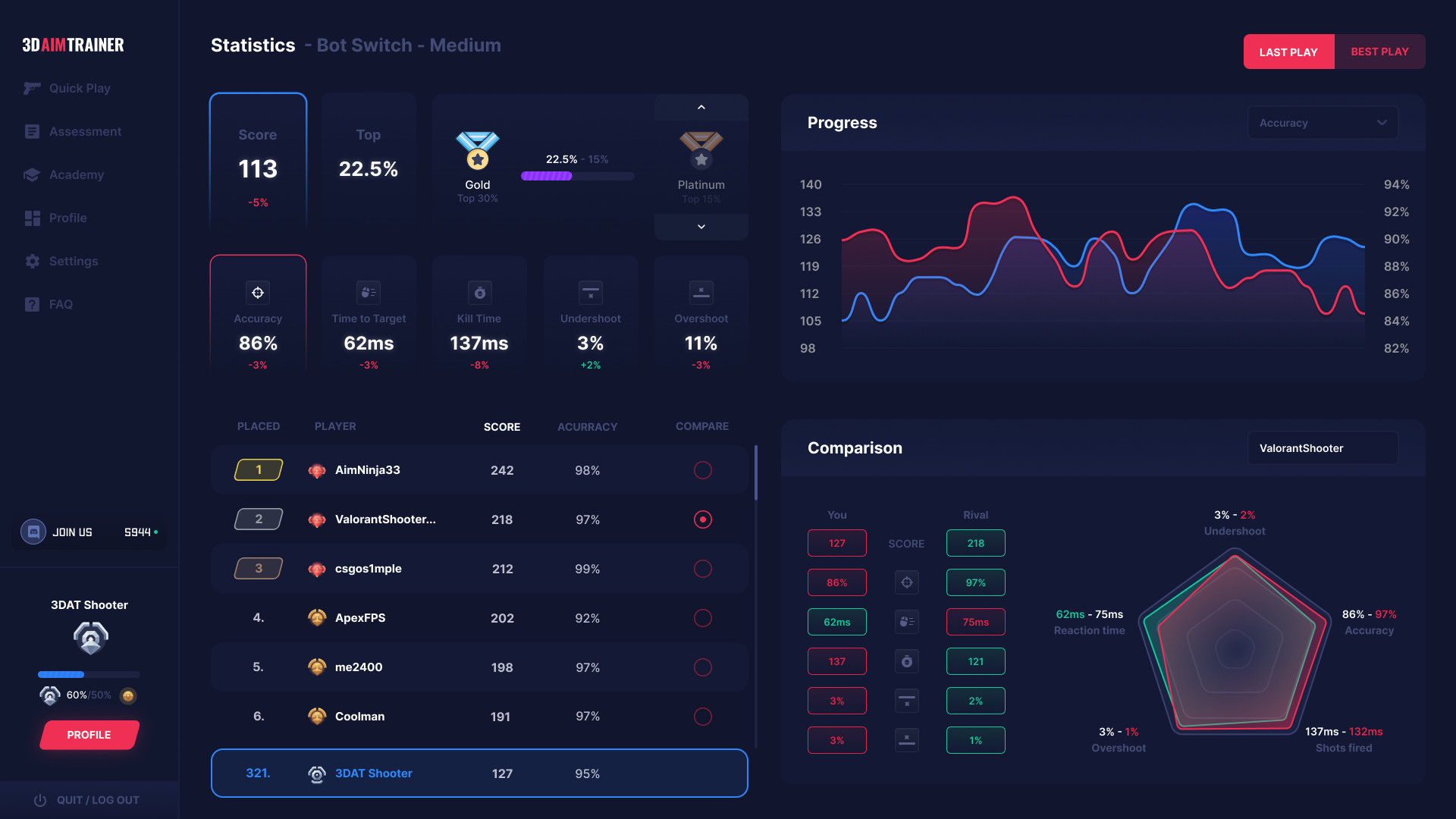Click the Kill Time stopwatch icon
The height and width of the screenshot is (819, 1456).
(x=479, y=292)
